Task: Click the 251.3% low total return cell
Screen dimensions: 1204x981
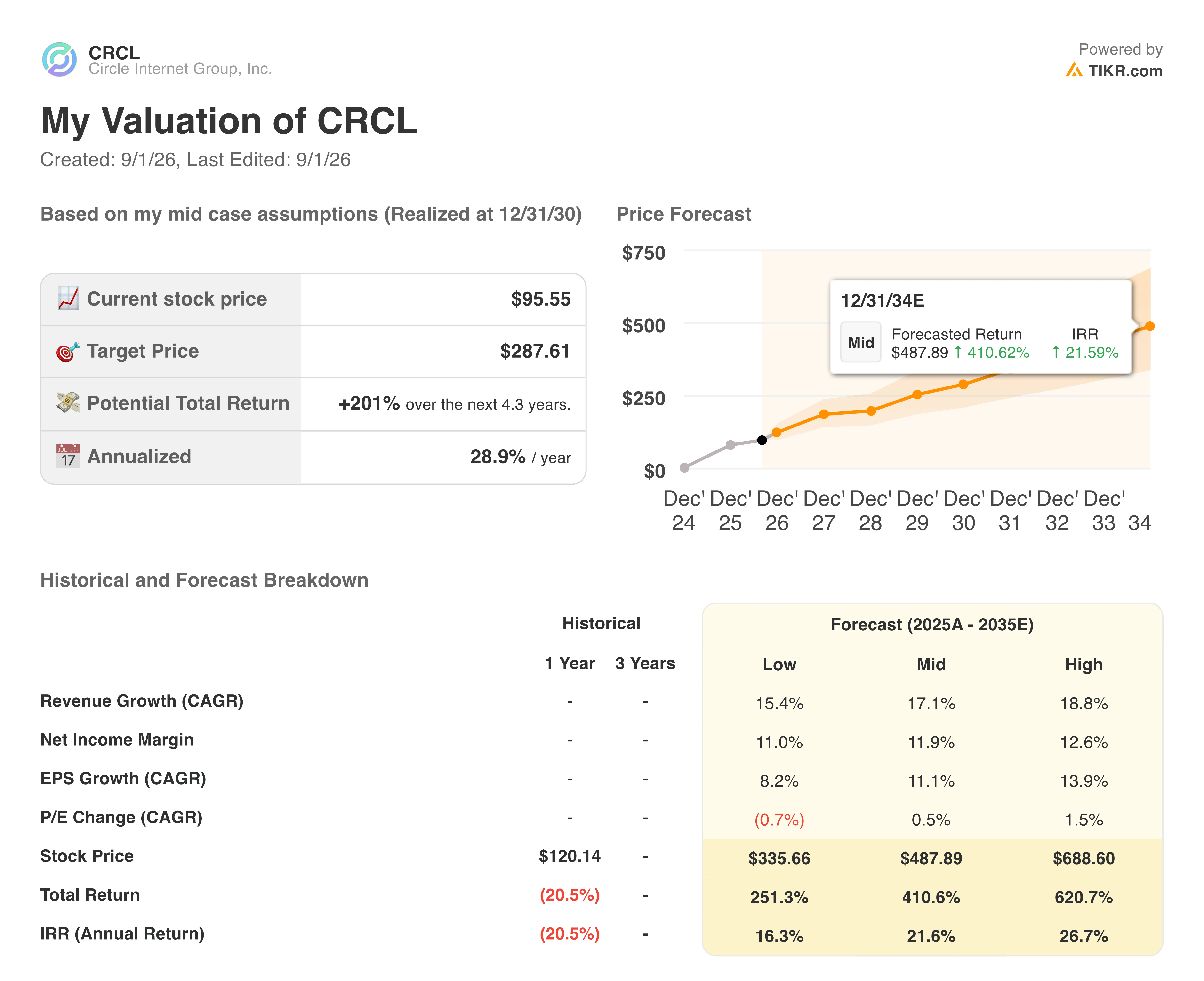Action: point(779,897)
